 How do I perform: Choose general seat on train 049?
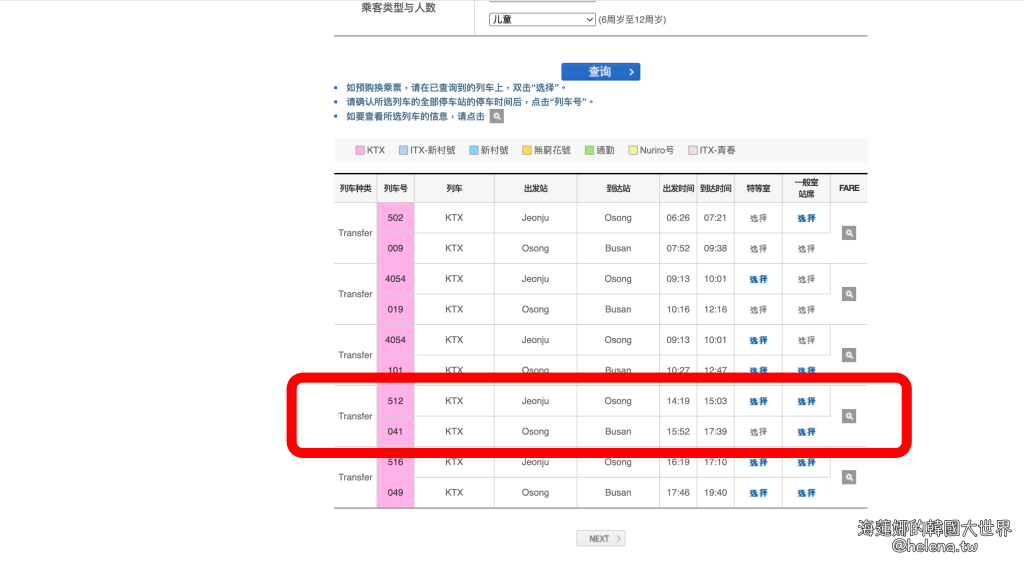[x=806, y=493]
